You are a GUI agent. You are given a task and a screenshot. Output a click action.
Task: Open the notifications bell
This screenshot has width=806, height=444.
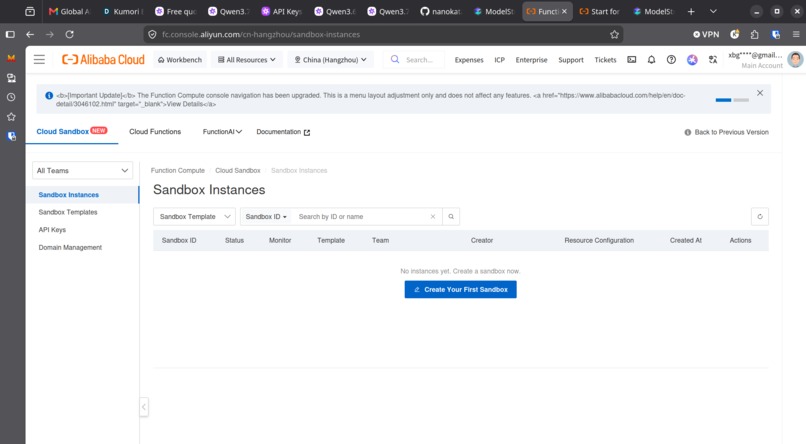point(651,60)
